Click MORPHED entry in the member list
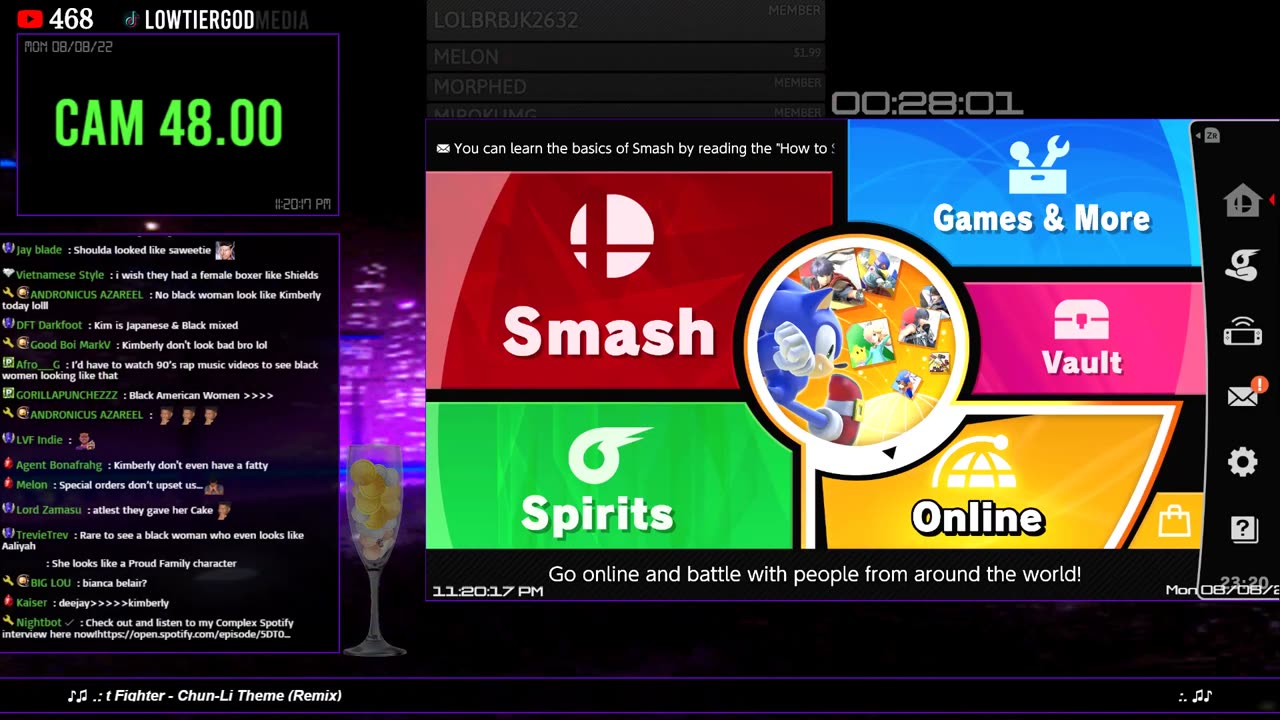This screenshot has height=720, width=1280. [x=626, y=86]
